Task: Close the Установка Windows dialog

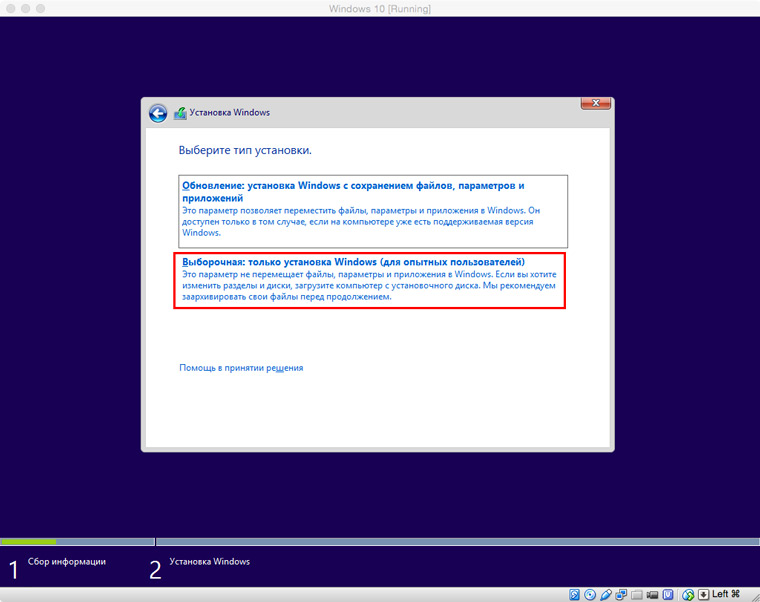Action: pyautogui.click(x=596, y=103)
